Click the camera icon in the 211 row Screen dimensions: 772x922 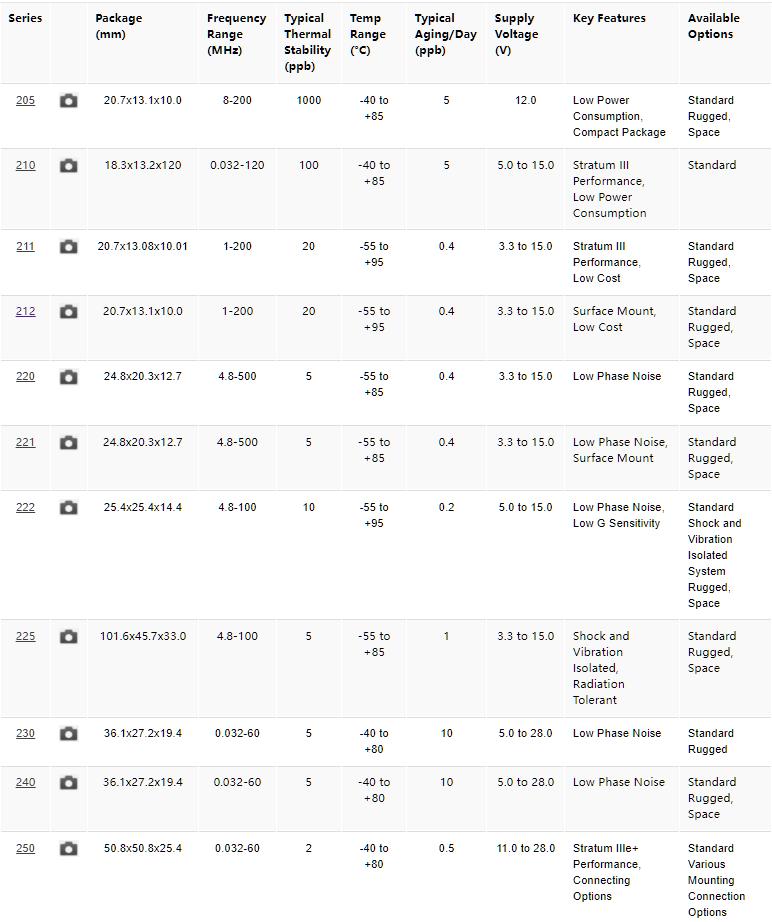pyautogui.click(x=68, y=247)
